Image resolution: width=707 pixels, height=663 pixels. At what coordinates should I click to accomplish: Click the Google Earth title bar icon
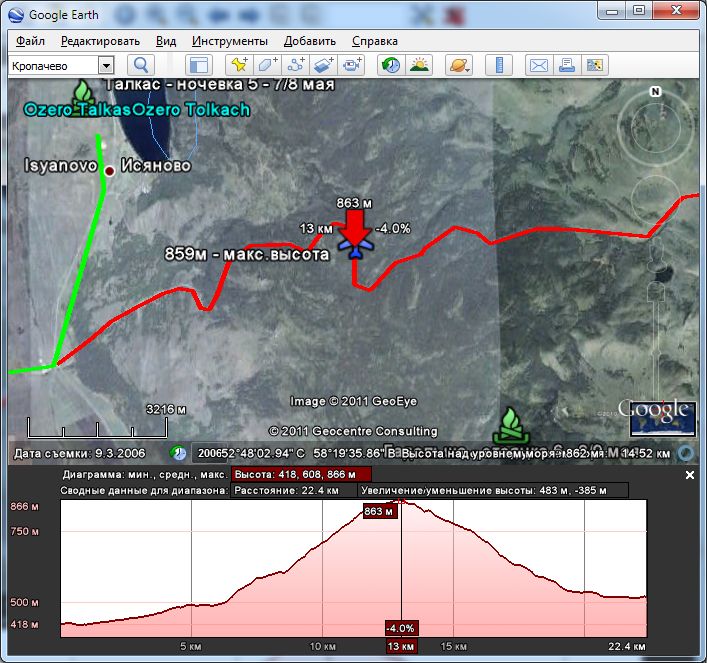pos(16,15)
